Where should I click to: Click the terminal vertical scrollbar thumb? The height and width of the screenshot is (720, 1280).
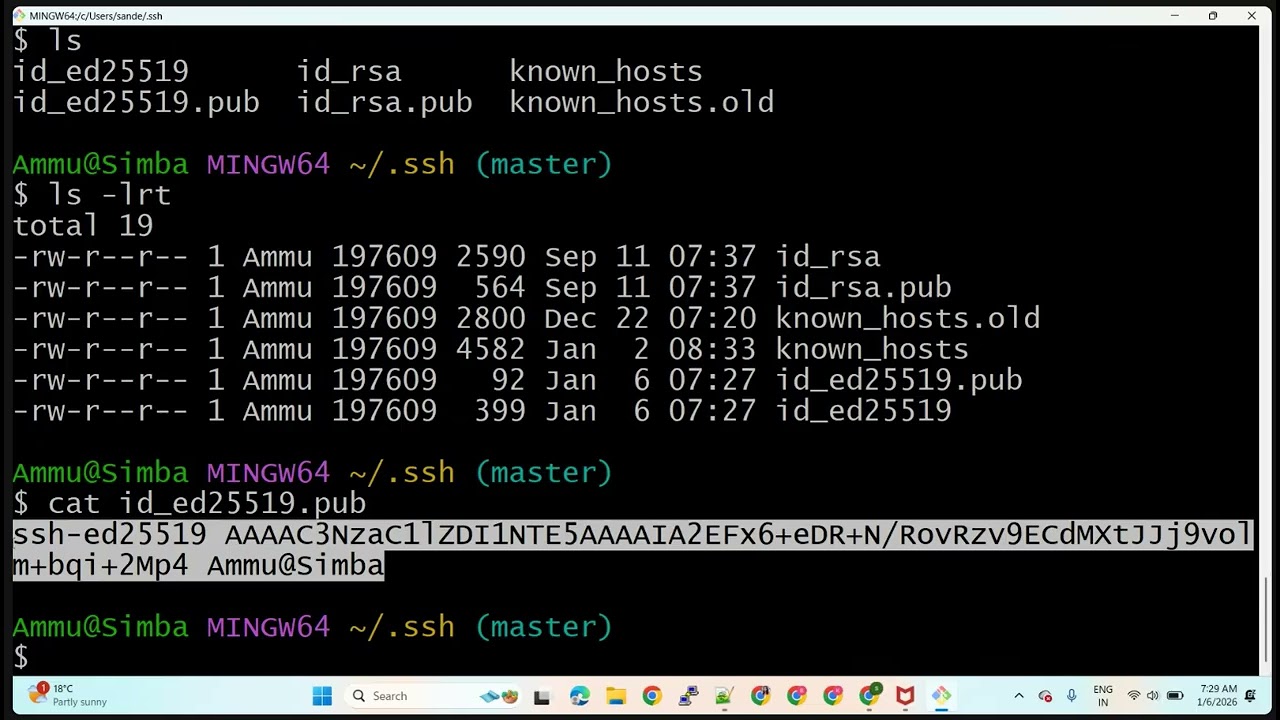click(1267, 619)
